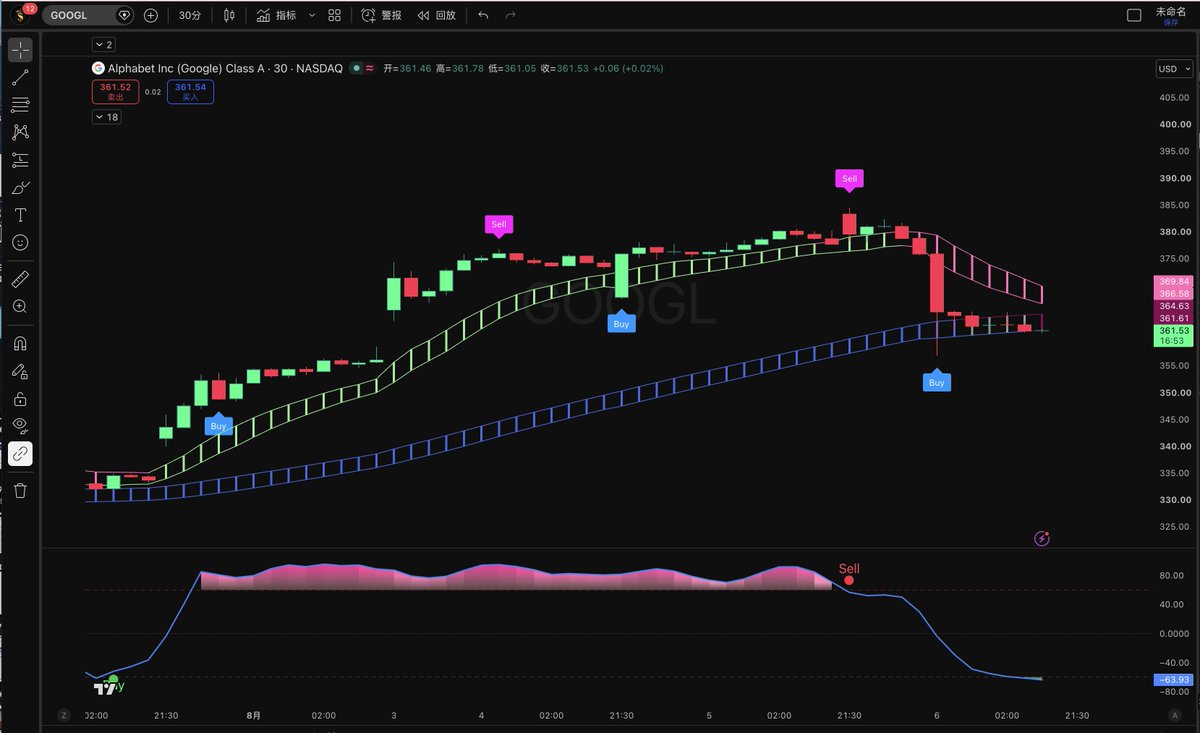Click the 16:53 countdown label
Viewport: 1200px width, 733px height.
click(x=1174, y=341)
